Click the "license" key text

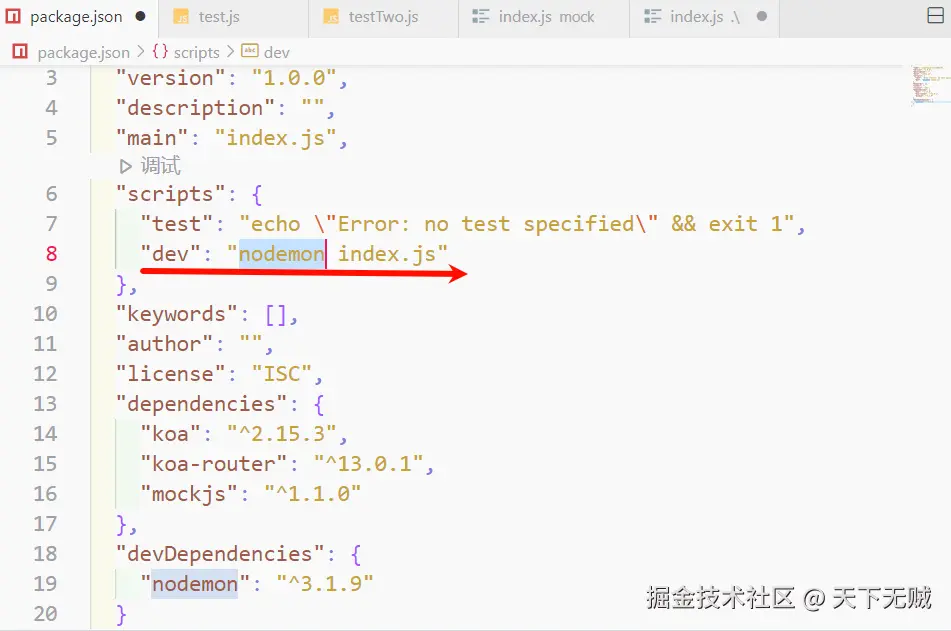(x=170, y=374)
